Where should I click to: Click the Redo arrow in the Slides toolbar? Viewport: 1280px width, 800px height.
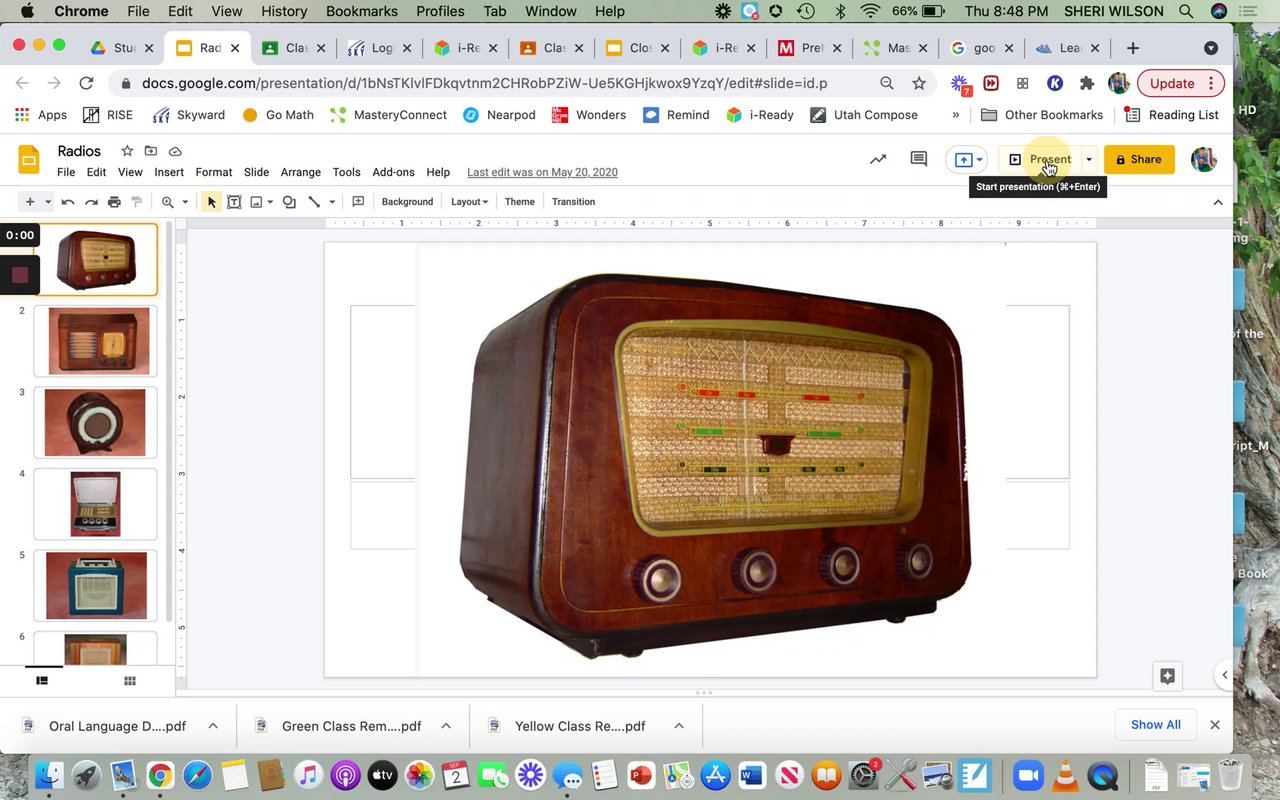click(91, 202)
